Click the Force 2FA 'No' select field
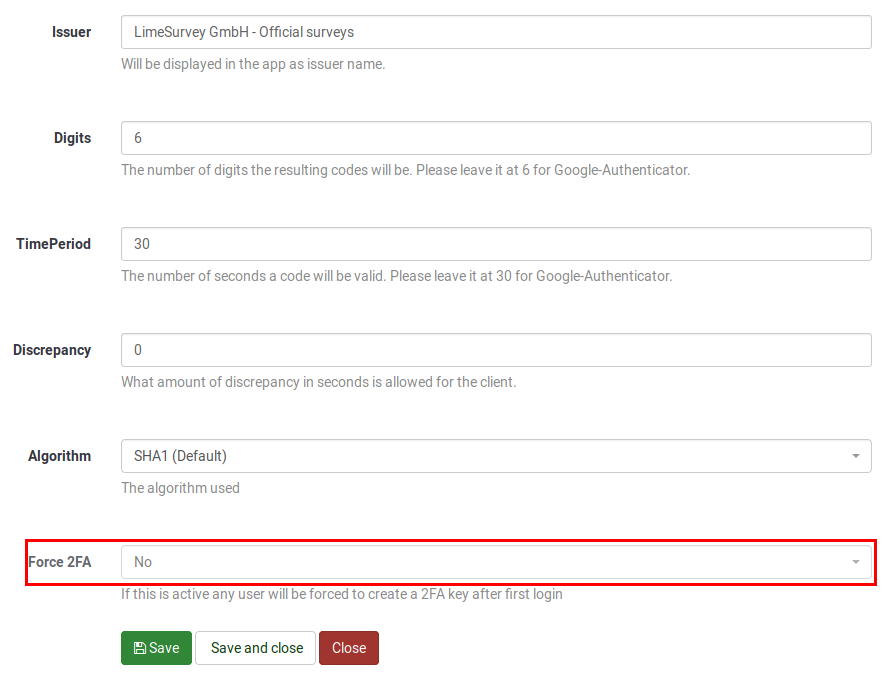The width and height of the screenshot is (886, 679). [x=496, y=562]
